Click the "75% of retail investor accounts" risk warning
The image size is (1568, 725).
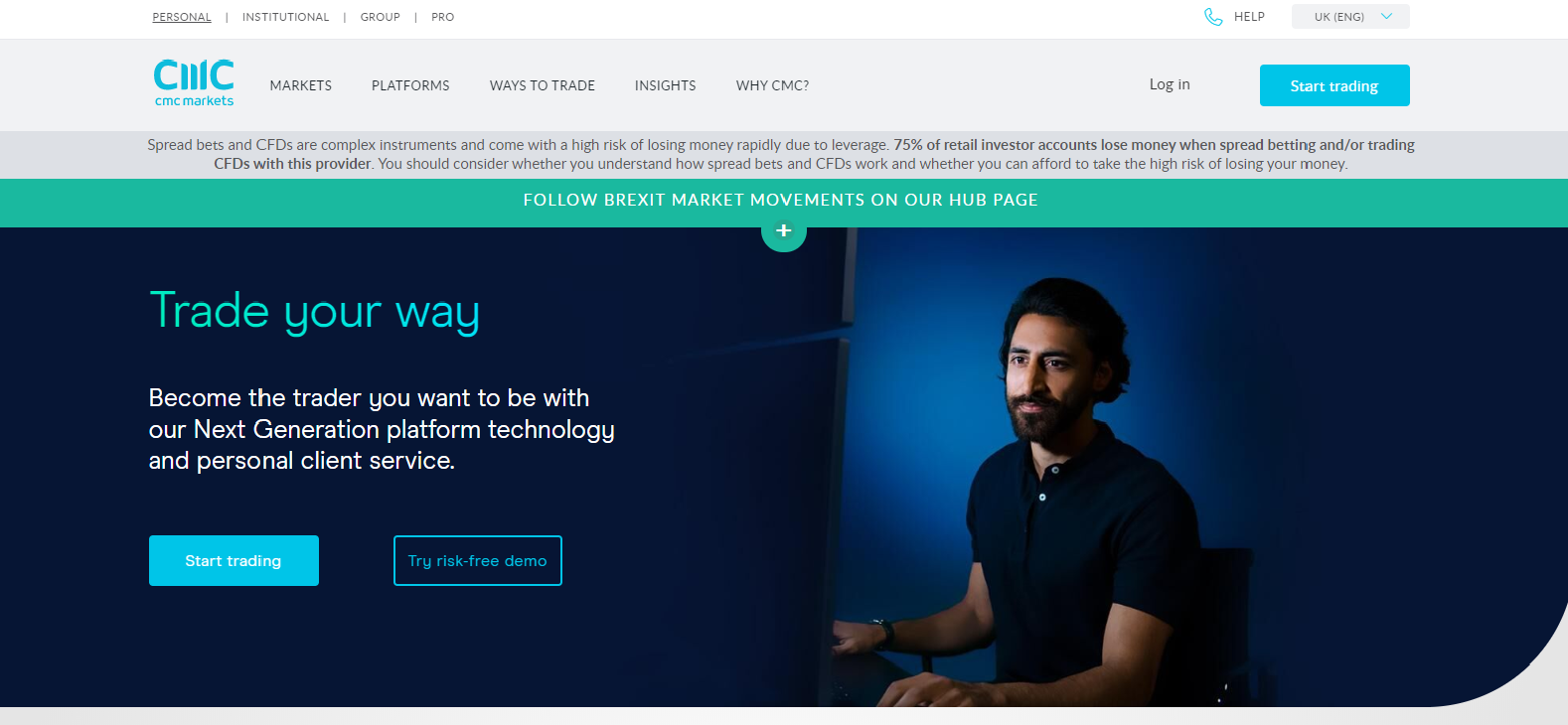(781, 154)
